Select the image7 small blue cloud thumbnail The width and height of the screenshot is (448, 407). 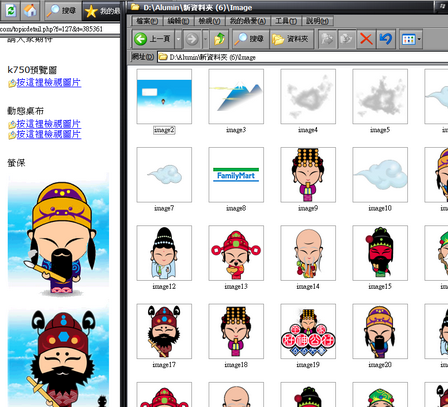click(x=164, y=175)
